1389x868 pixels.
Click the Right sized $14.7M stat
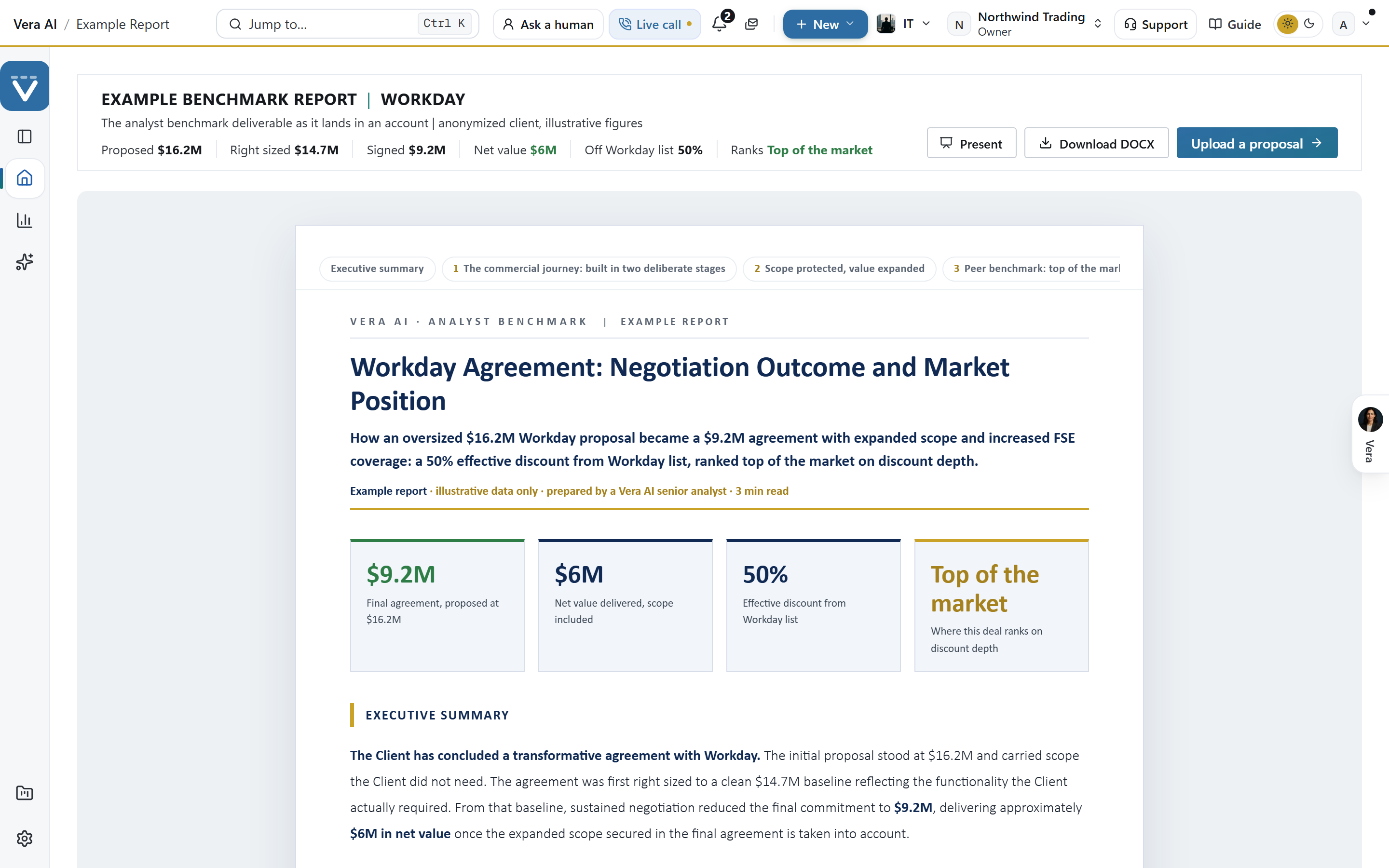point(284,150)
